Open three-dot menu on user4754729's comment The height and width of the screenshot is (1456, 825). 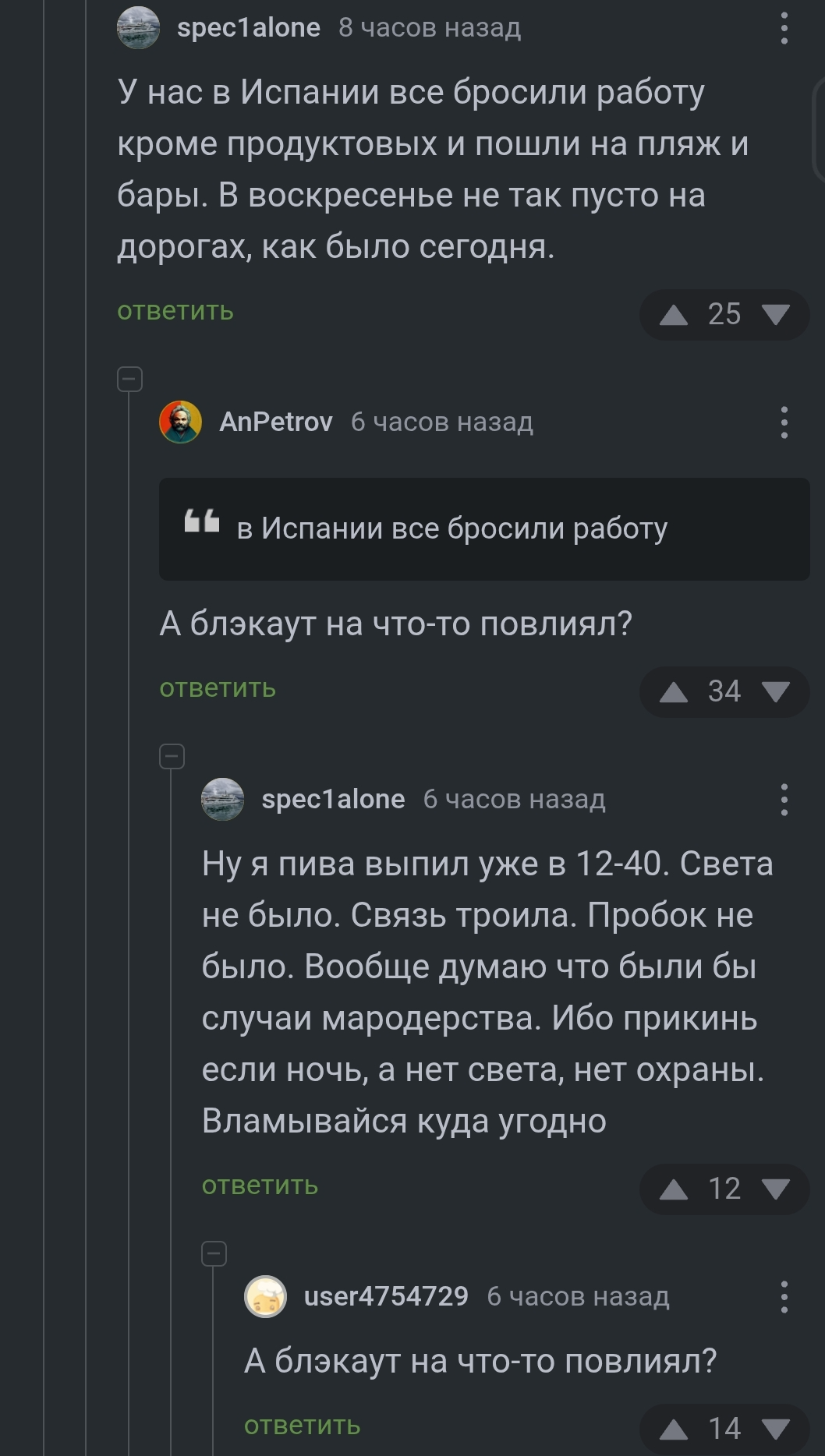tap(784, 1297)
